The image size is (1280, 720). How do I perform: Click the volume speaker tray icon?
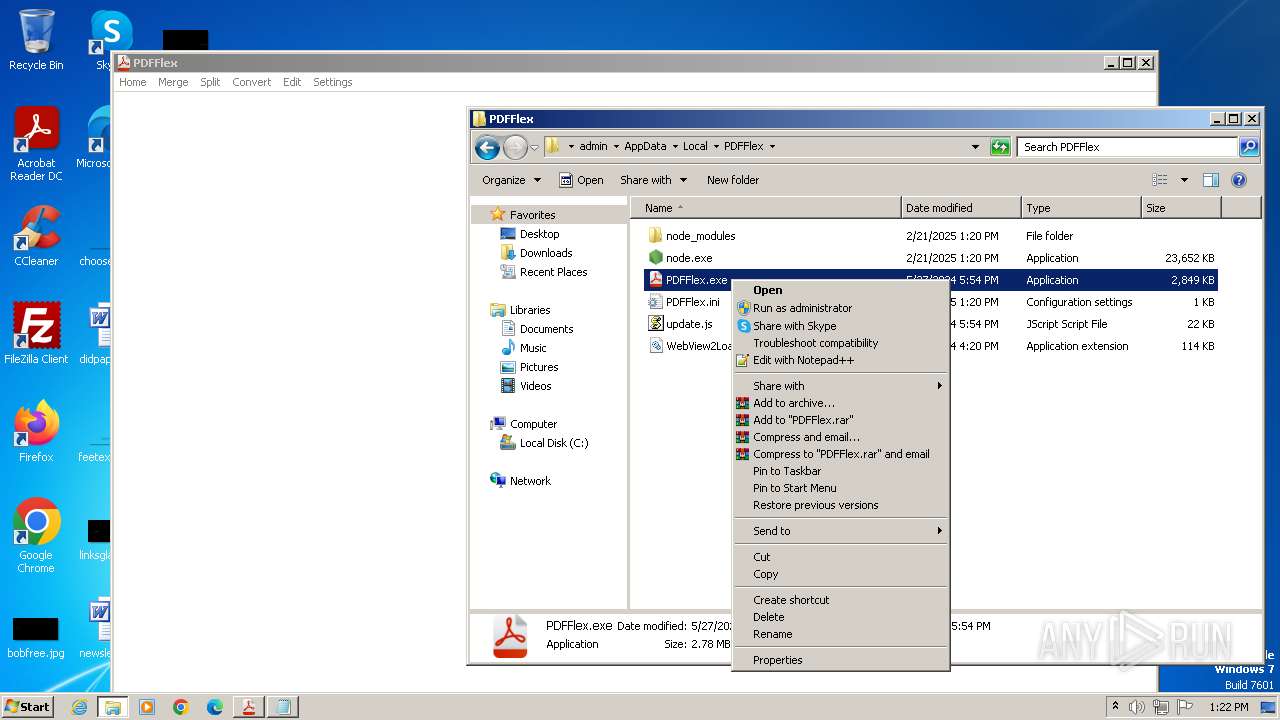click(1136, 707)
